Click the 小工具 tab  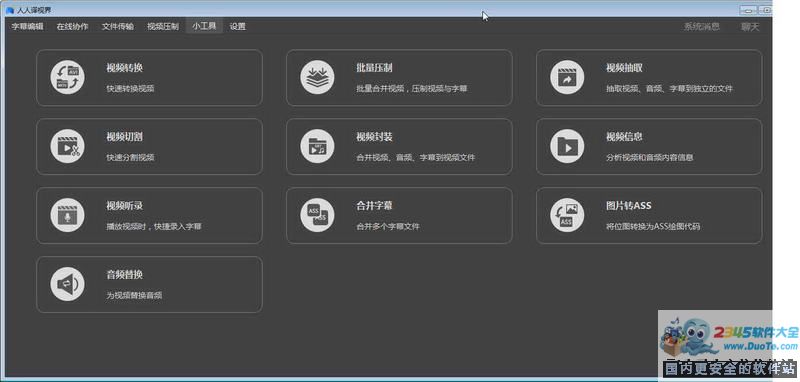[204, 26]
